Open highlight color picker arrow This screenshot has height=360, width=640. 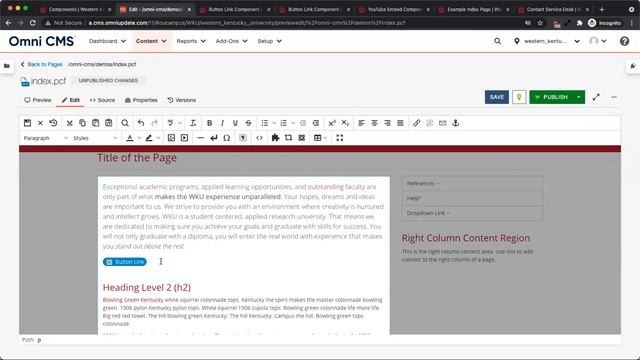[x=158, y=138]
